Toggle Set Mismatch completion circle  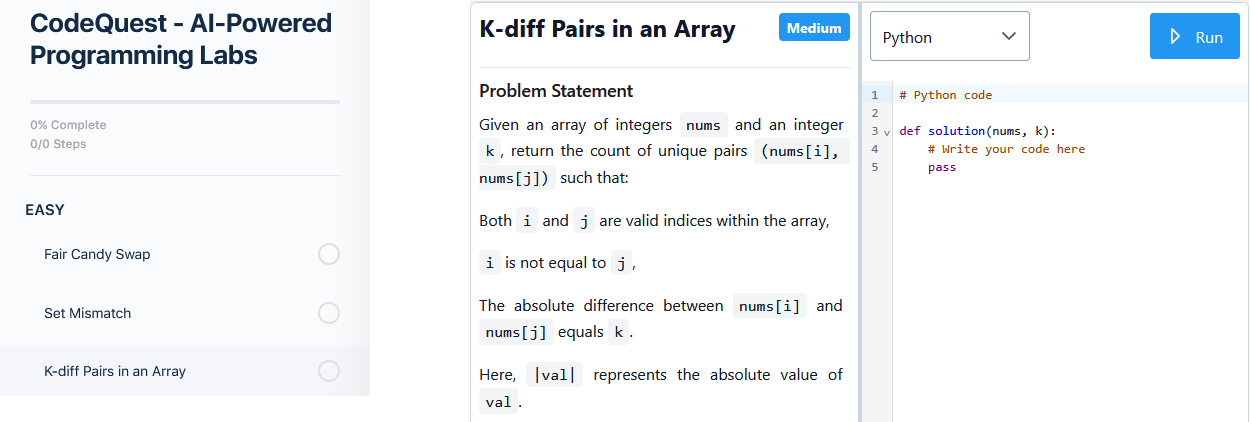[329, 313]
